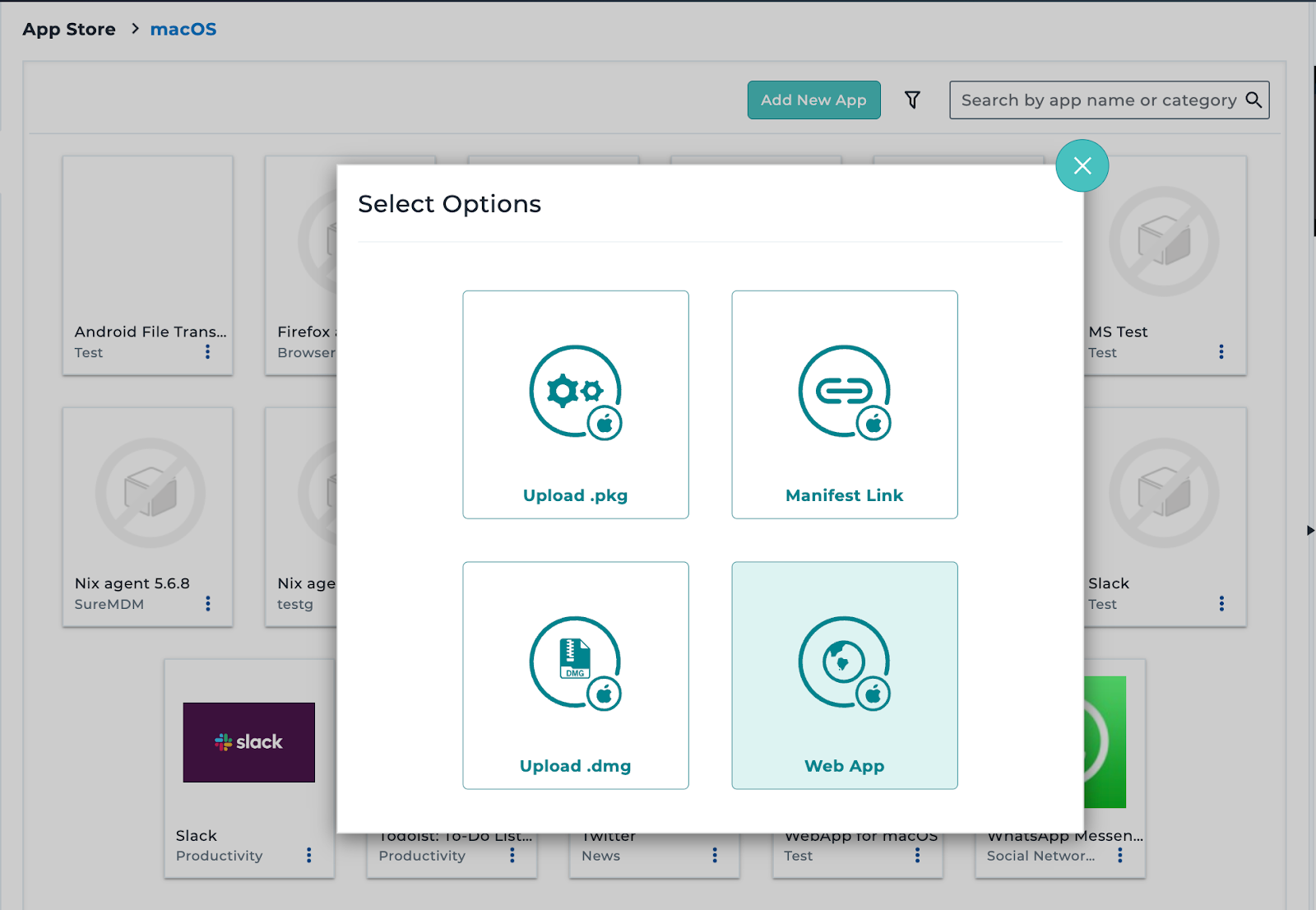Viewport: 1316px width, 910px height.
Task: Click Slack Test placeholder app icon
Action: coord(1164,493)
